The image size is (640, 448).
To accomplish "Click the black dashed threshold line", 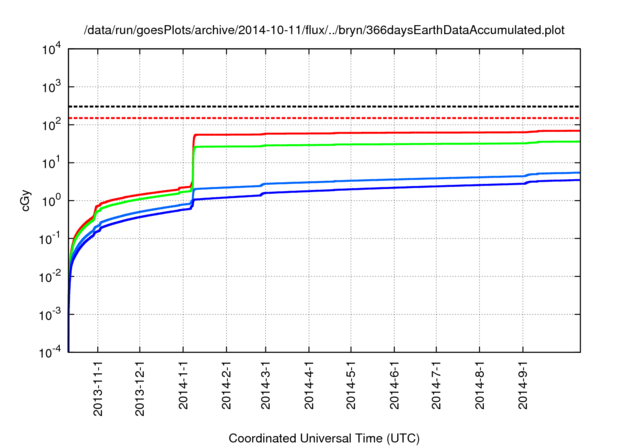I will [324, 106].
